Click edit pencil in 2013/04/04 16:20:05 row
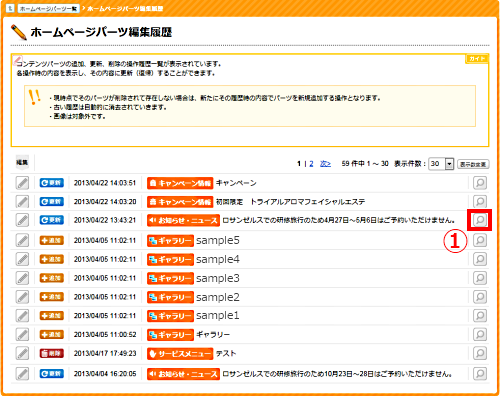Viewport: 500px width, 396px height. (x=22, y=374)
